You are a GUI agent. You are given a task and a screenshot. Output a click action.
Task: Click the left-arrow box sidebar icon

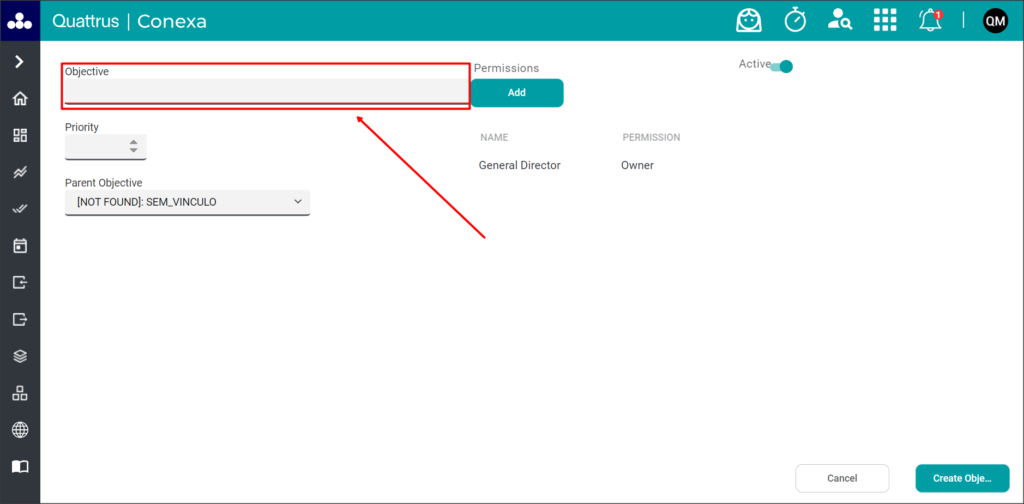point(20,283)
